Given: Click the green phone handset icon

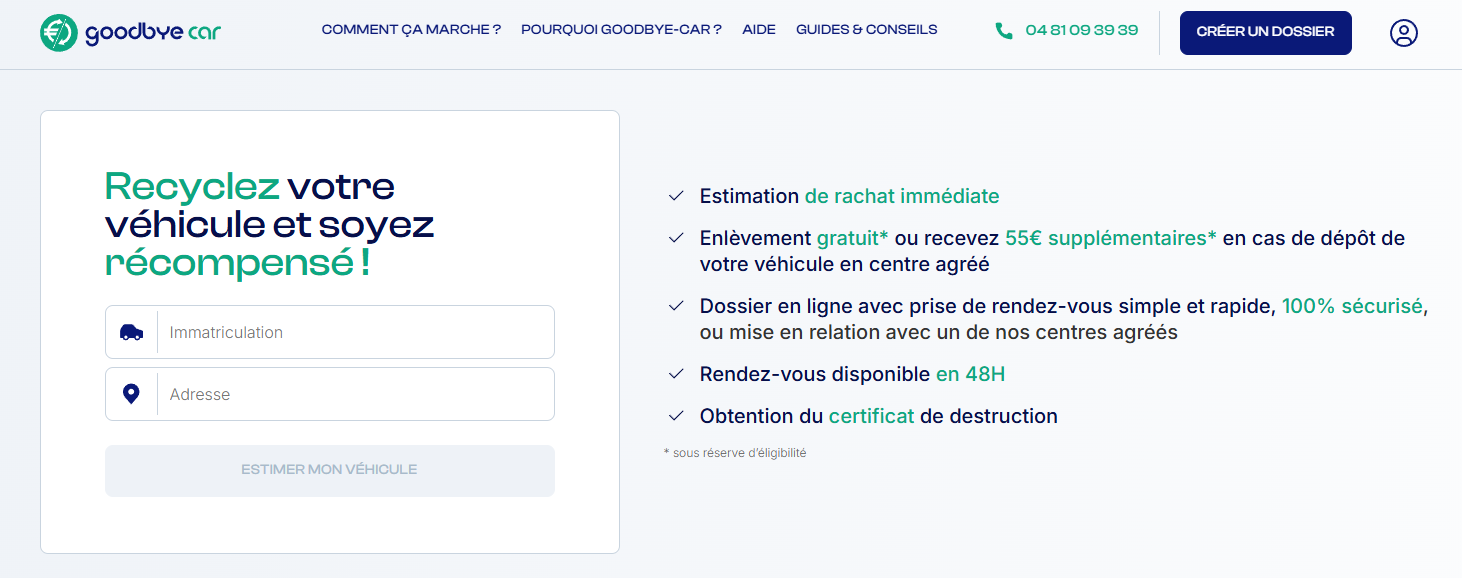Looking at the screenshot, I should (x=1004, y=31).
